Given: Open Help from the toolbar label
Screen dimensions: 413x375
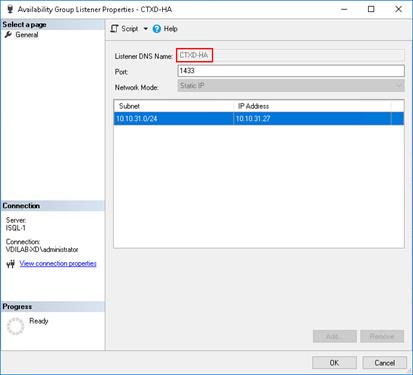Looking at the screenshot, I should (170, 29).
